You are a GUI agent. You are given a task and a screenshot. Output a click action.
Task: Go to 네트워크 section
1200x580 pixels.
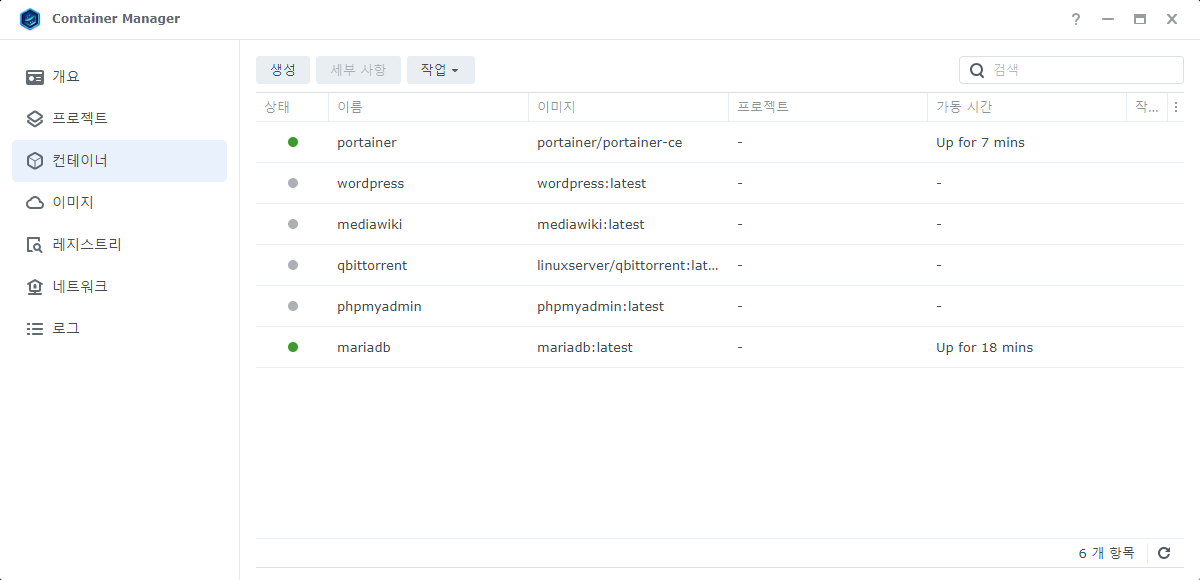(x=119, y=287)
